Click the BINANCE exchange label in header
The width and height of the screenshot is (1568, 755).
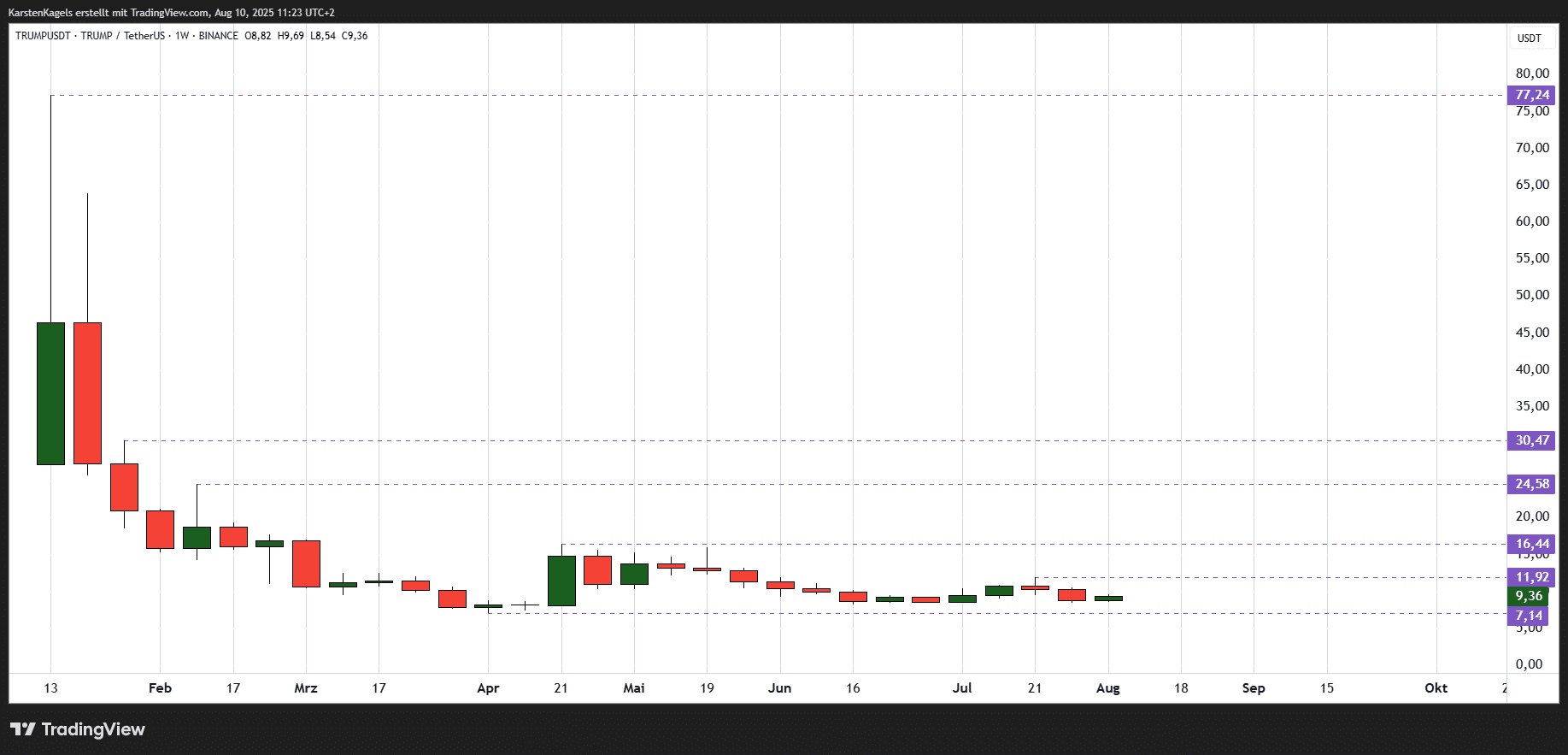click(218, 36)
